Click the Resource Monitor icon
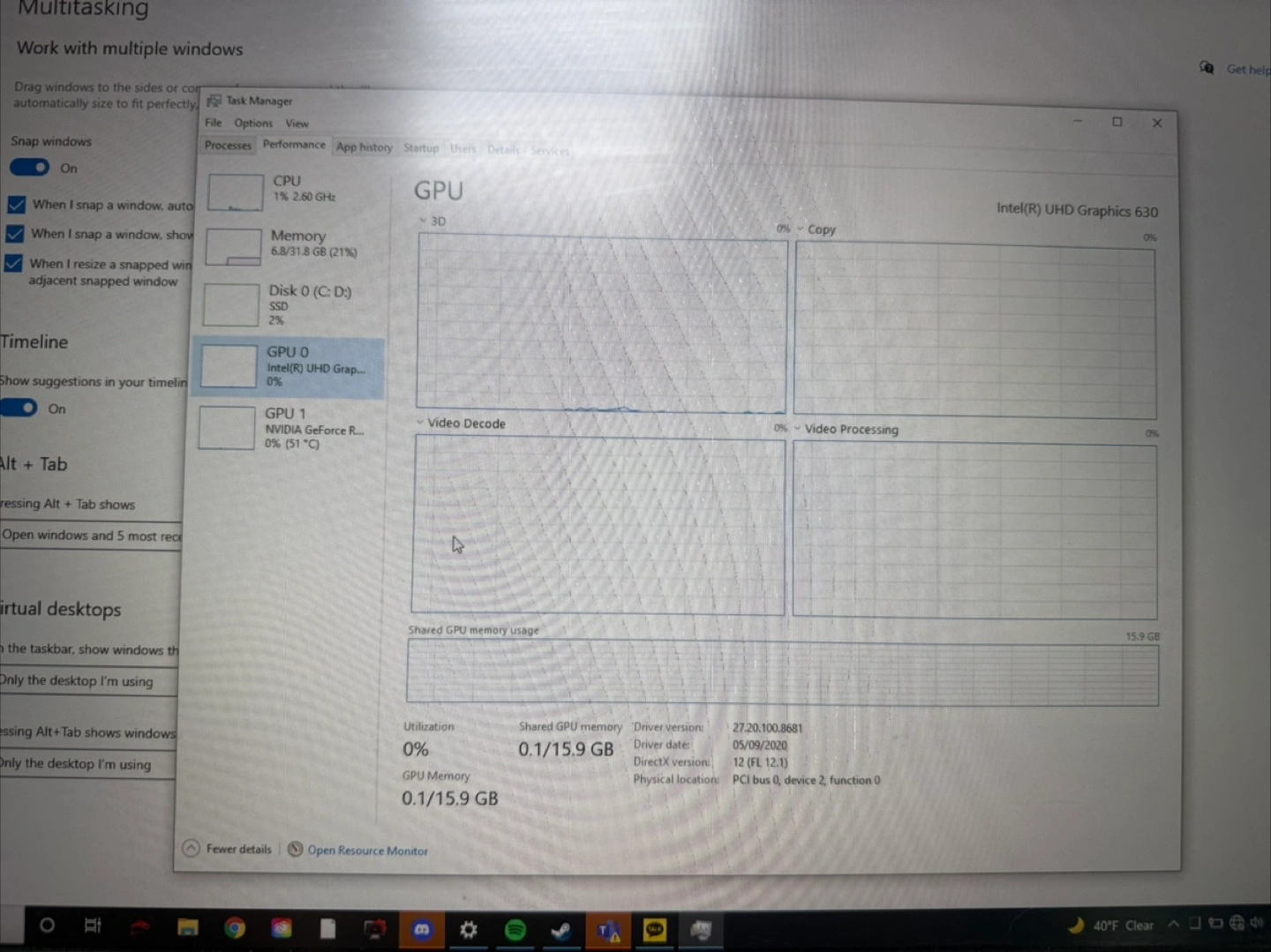This screenshot has width=1271, height=952. tap(296, 849)
